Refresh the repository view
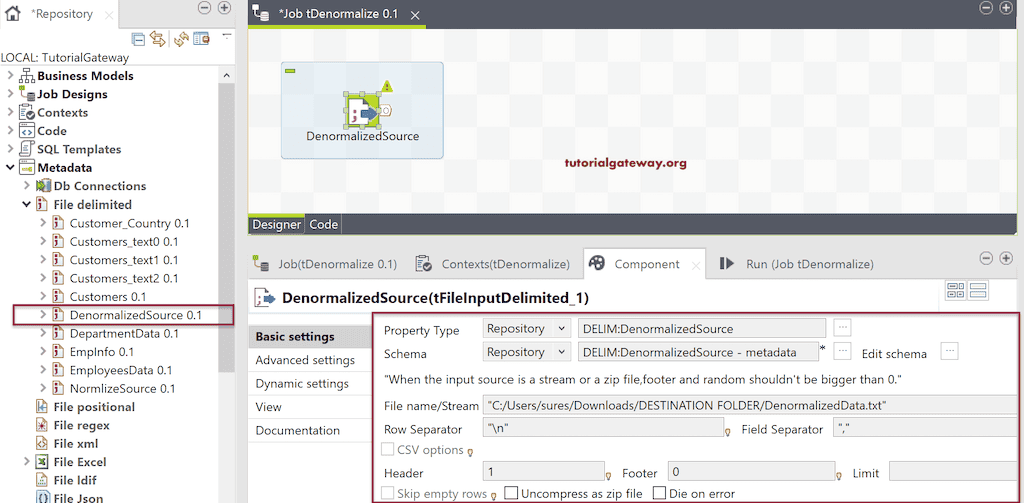This screenshot has height=503, width=1024. 181,39
